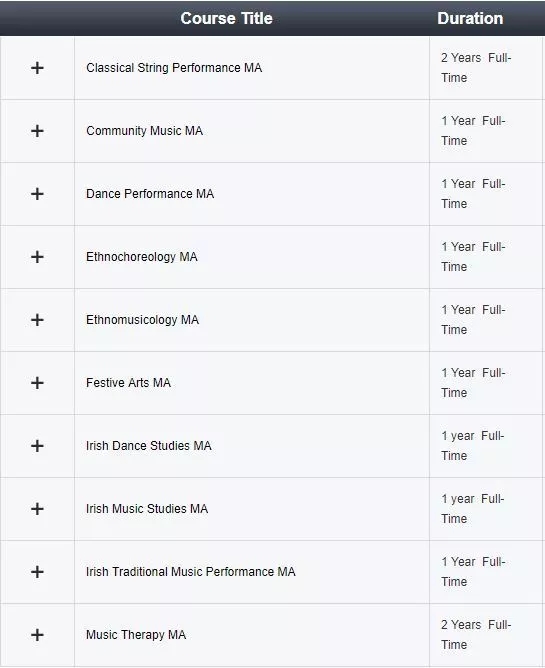This screenshot has width=545, height=668.
Task: Open the Community Music MA course title
Action: pos(144,131)
